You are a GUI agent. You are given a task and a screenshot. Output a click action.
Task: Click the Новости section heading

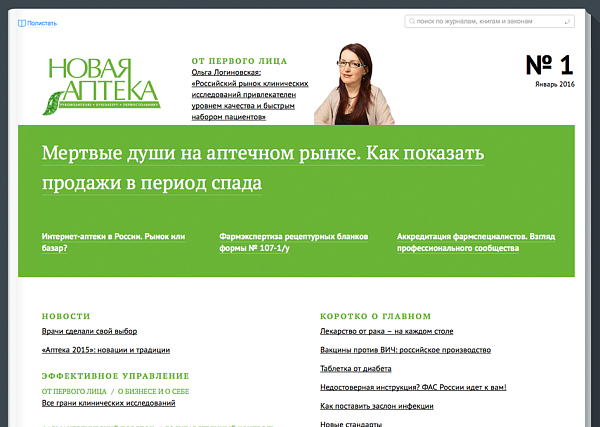(66, 316)
